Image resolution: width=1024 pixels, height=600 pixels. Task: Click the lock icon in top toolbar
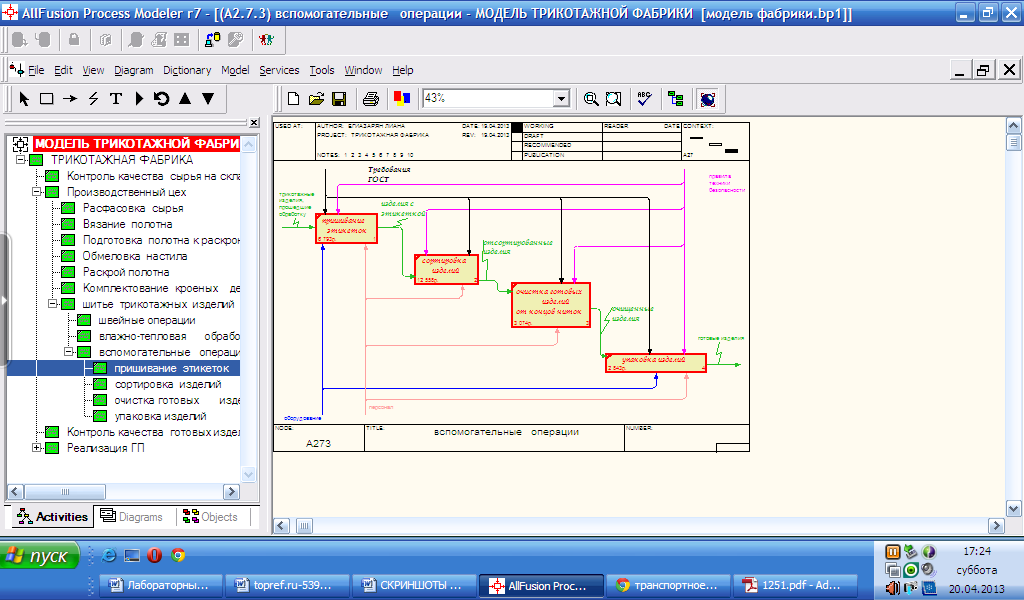[74, 40]
